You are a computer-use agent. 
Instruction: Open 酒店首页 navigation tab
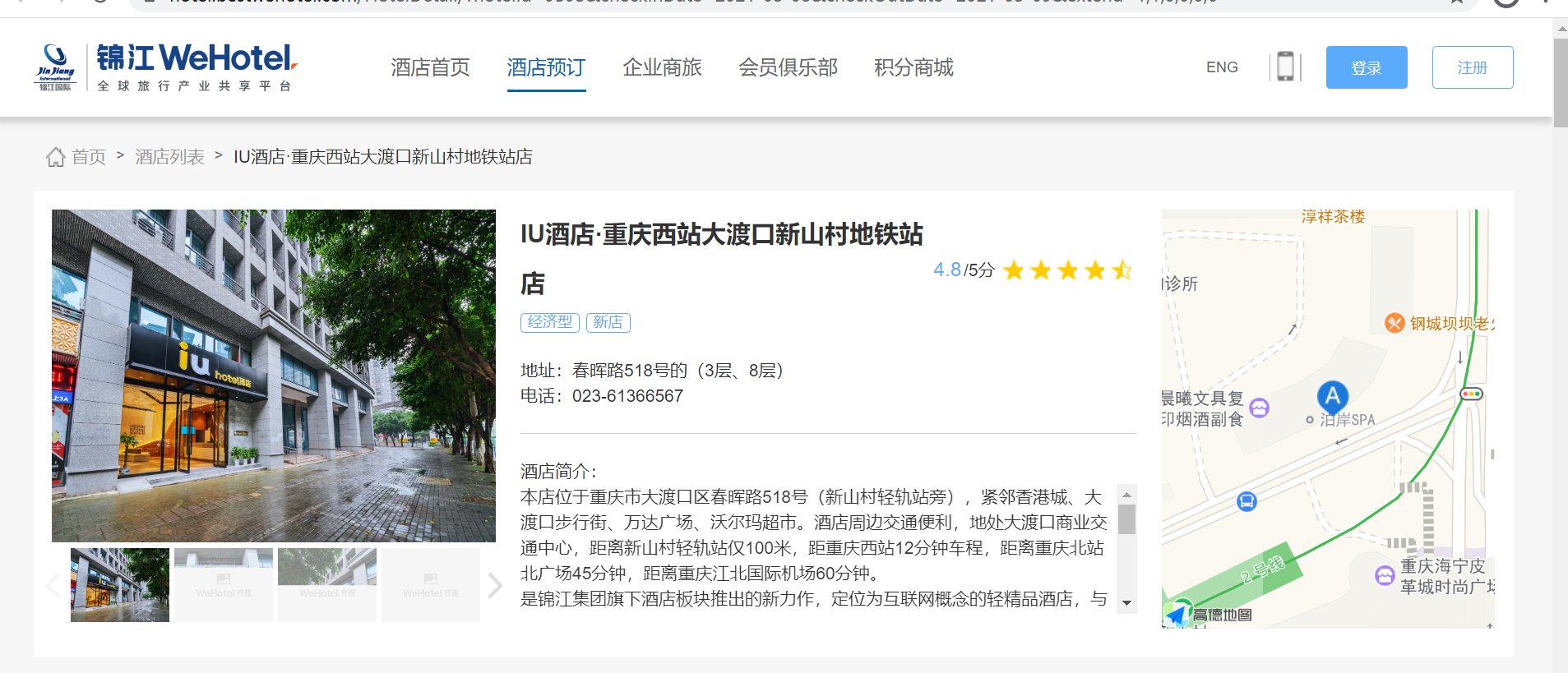[x=430, y=67]
